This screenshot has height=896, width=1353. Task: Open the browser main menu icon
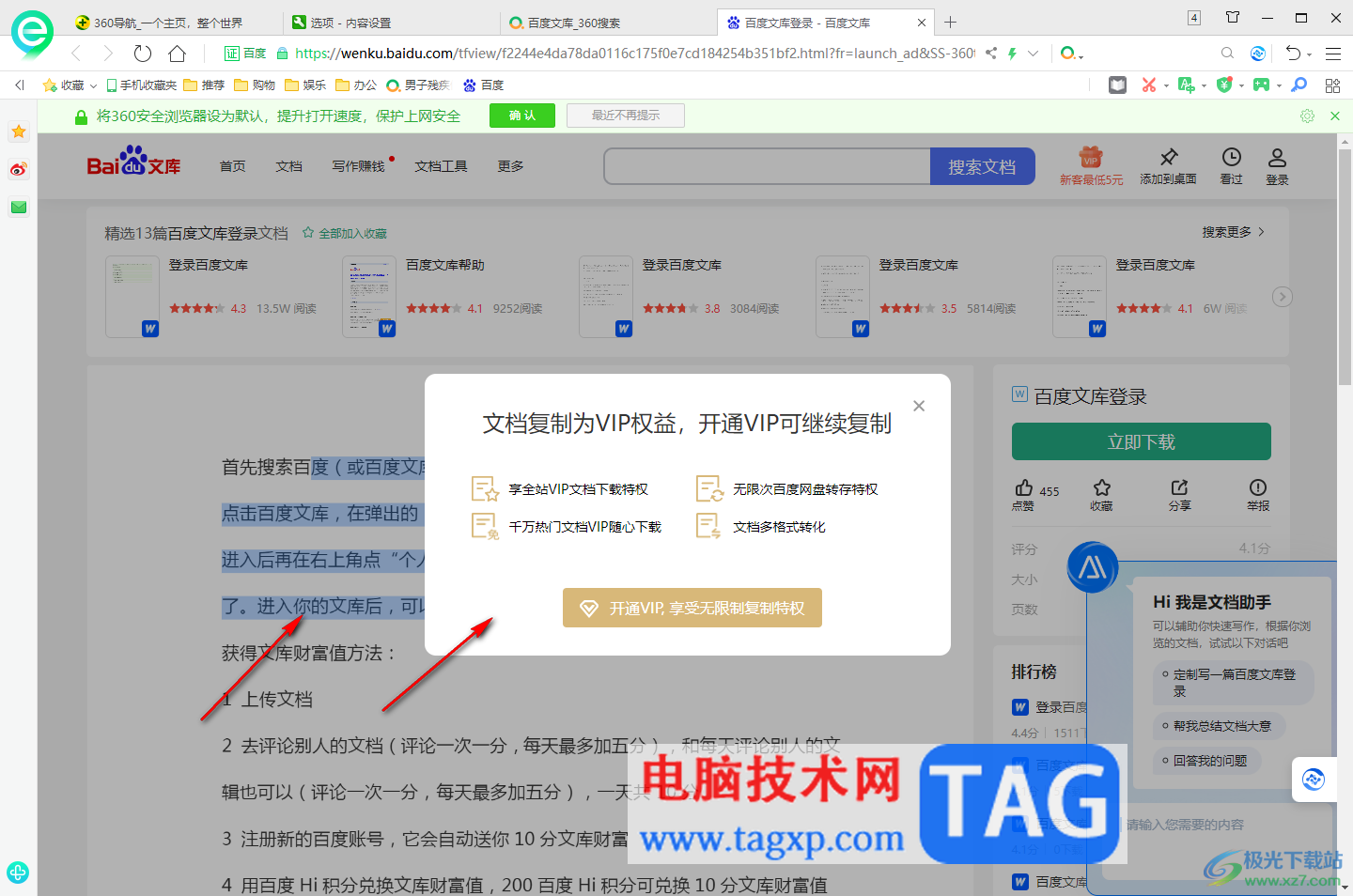click(1333, 54)
